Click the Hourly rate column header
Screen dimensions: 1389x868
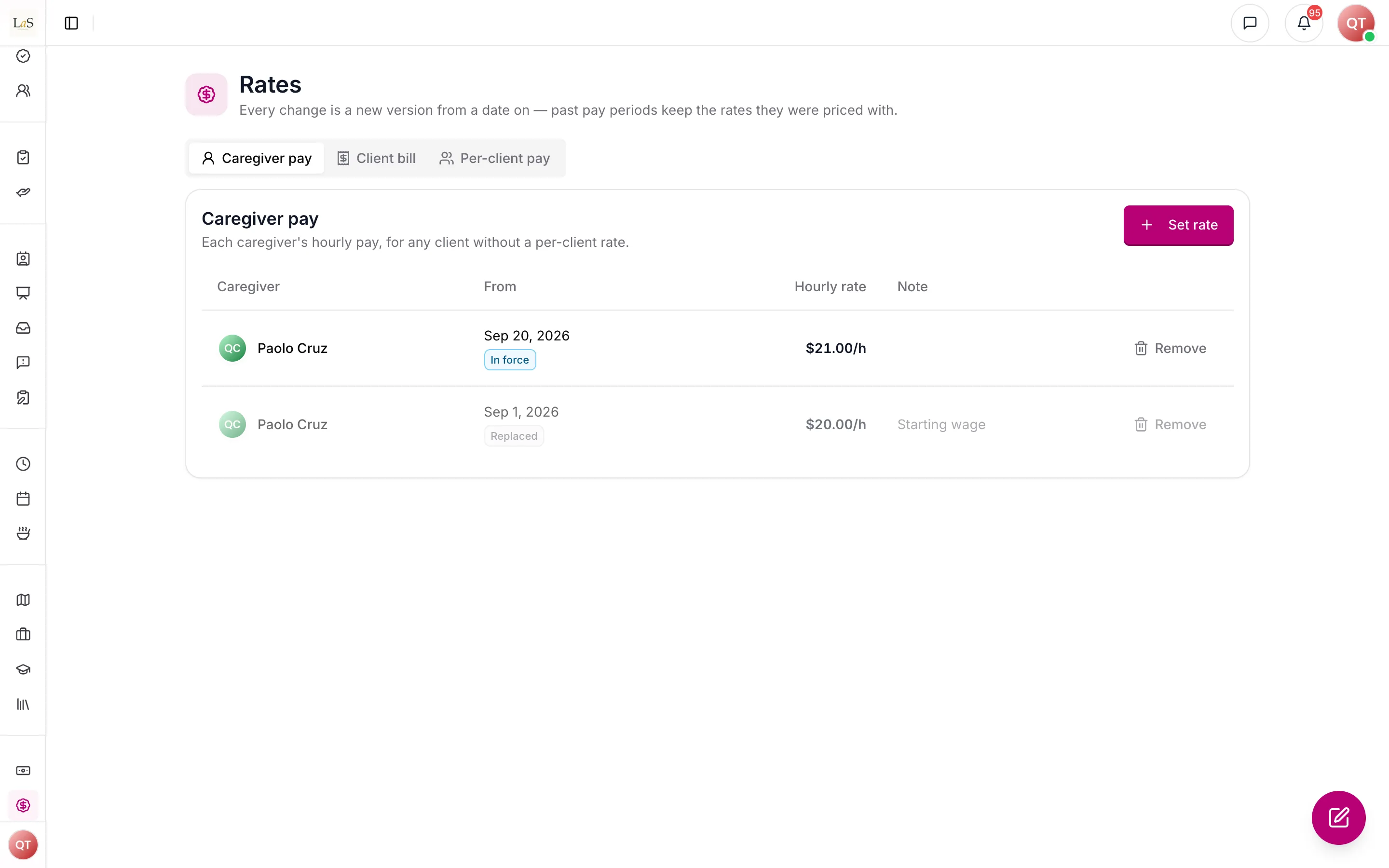tap(830, 286)
